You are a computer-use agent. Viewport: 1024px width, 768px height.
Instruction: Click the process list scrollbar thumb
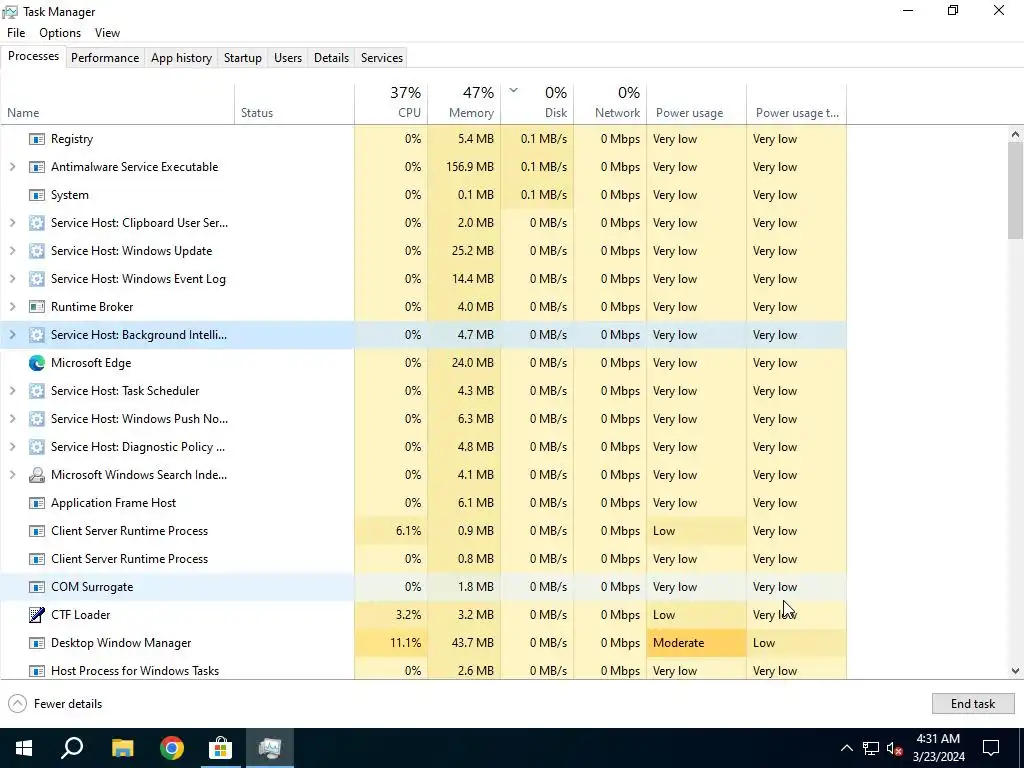point(1015,191)
